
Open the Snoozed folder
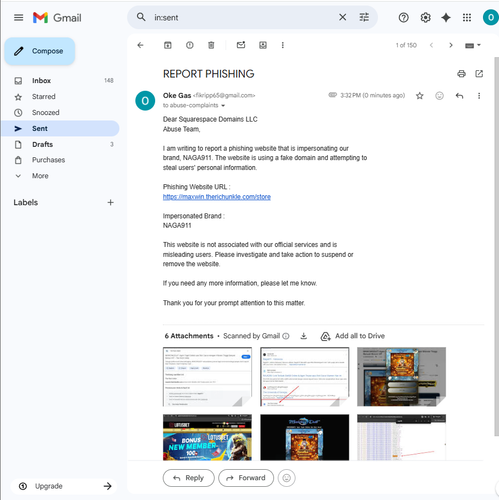60,113
